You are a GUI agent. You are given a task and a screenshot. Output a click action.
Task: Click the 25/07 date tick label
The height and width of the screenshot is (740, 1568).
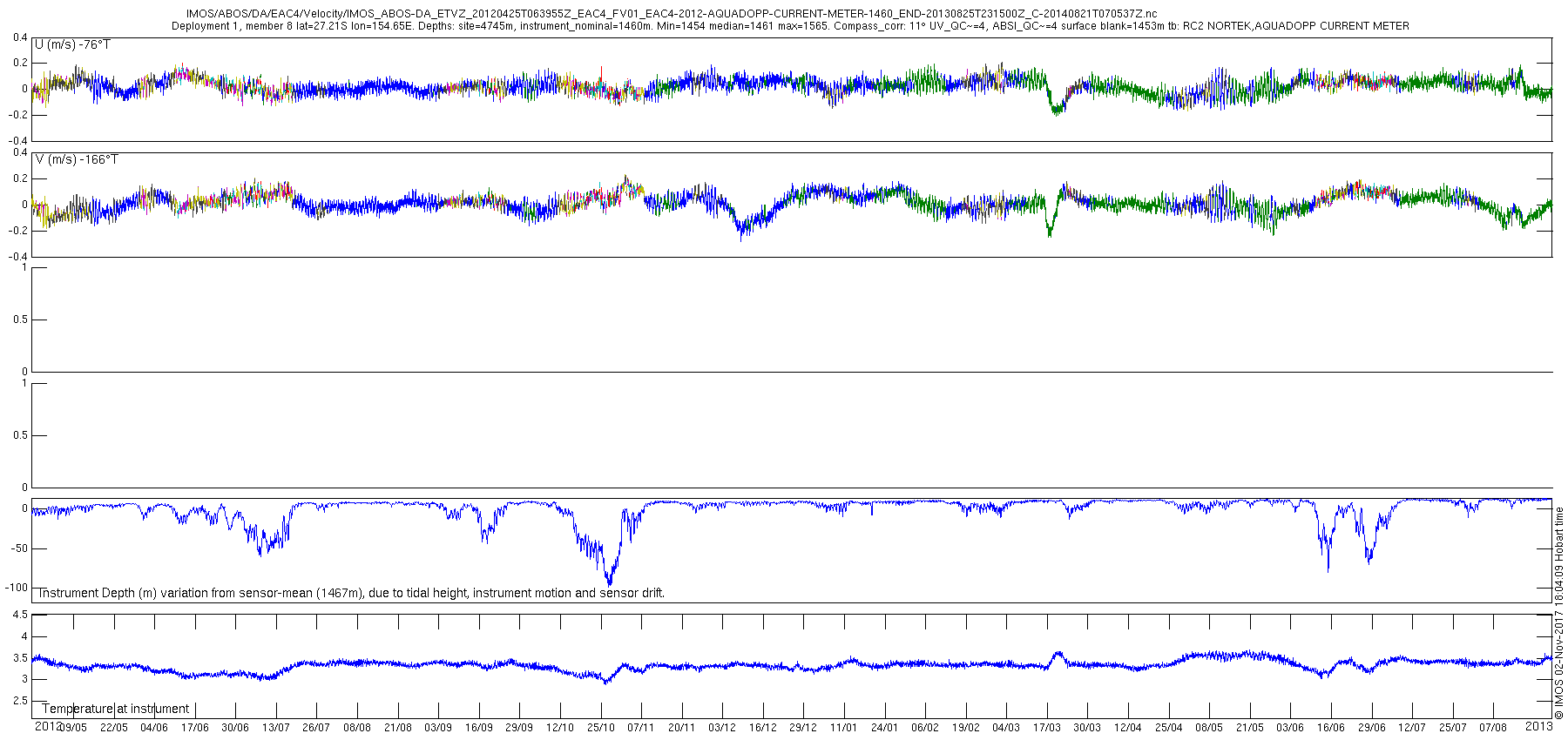coord(1452,728)
